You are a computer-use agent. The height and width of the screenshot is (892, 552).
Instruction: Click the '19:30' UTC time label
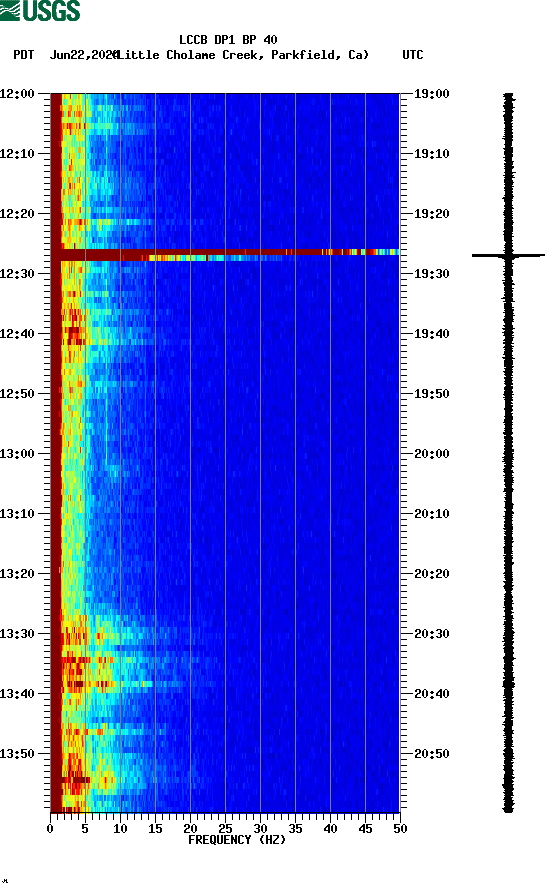[x=431, y=274]
